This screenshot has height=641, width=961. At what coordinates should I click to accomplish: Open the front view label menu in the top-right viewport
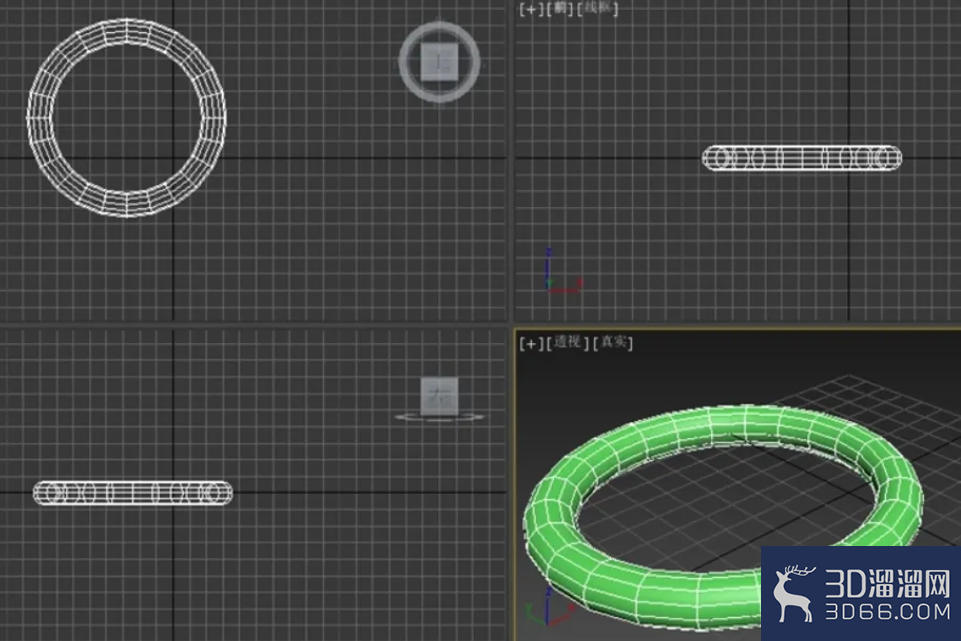point(560,9)
